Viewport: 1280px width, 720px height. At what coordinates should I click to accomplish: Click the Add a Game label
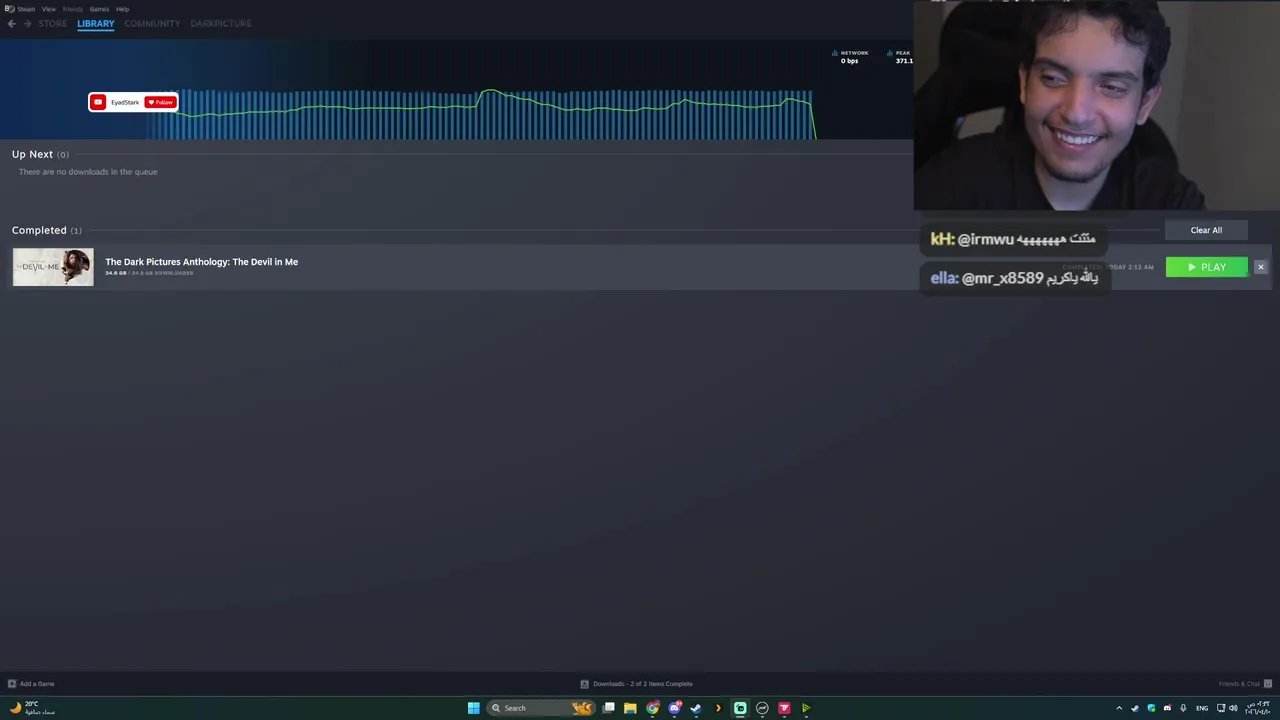pyautogui.click(x=37, y=684)
